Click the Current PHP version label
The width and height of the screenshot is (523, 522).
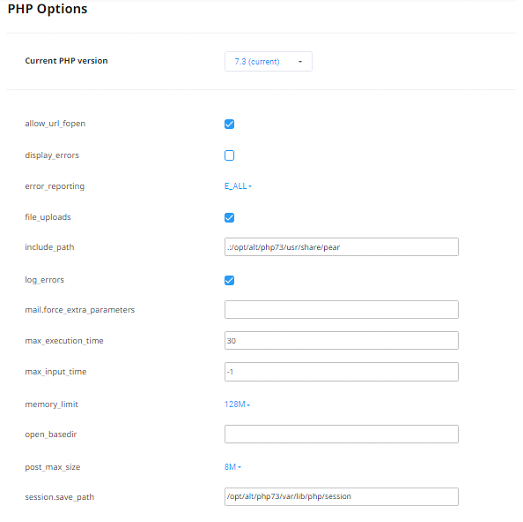(x=66, y=61)
